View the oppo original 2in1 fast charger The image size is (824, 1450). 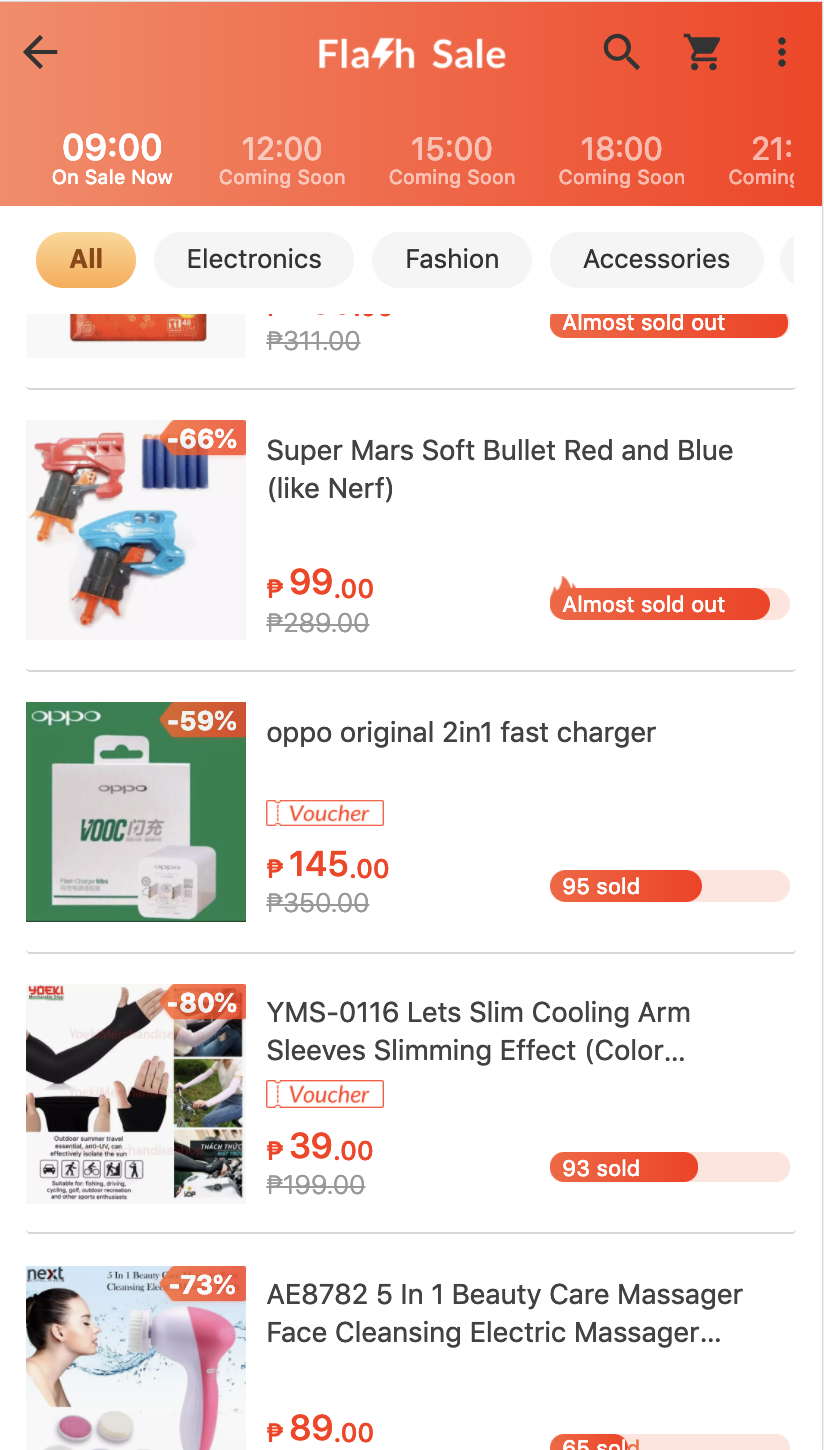pos(460,732)
